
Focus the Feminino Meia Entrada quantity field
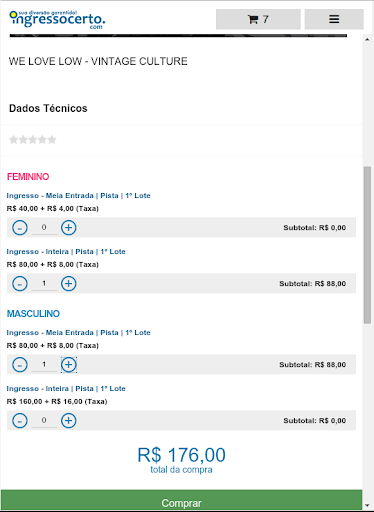44,228
